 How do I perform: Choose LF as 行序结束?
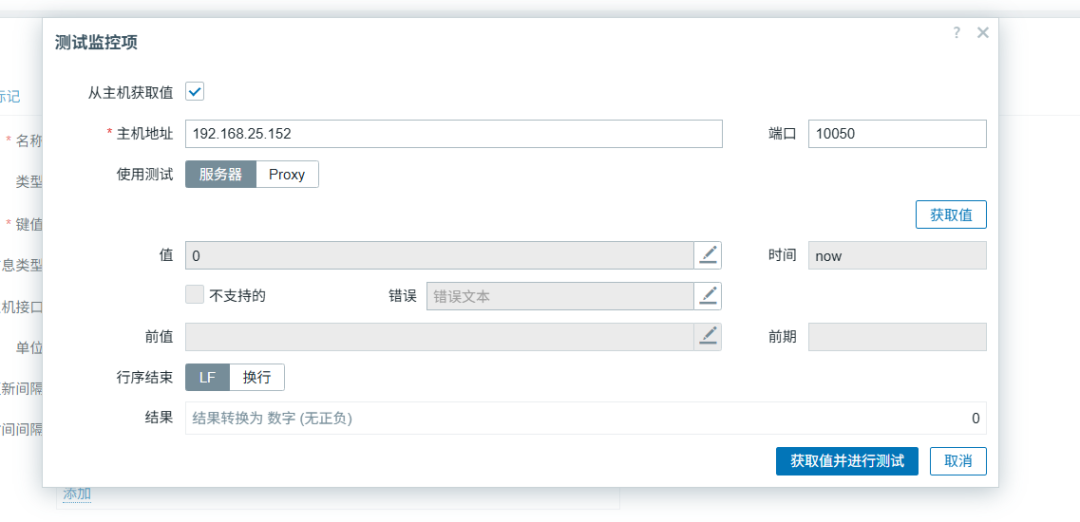click(x=207, y=377)
